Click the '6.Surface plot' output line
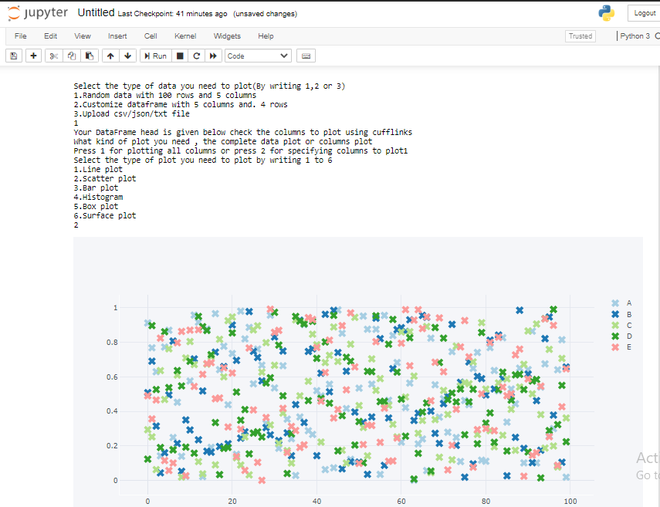660x507 pixels. (105, 215)
